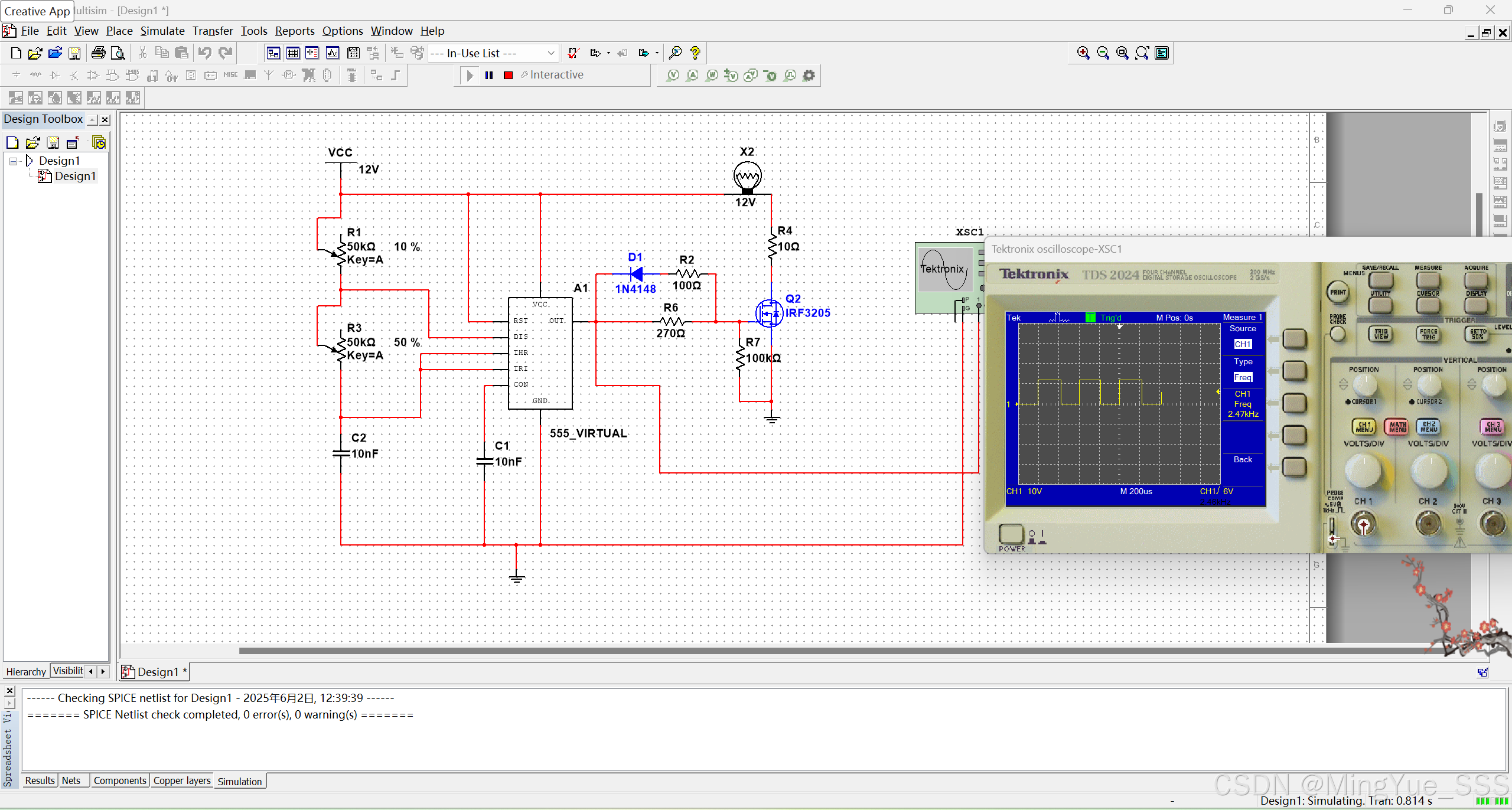Turn the CH 1 VOLTS/DIV knob
This screenshot has height=810, width=1512.
pos(1363,469)
